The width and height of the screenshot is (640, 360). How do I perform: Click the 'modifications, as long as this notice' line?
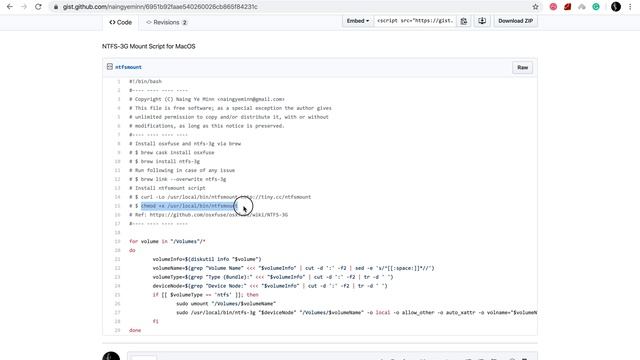coord(207,126)
